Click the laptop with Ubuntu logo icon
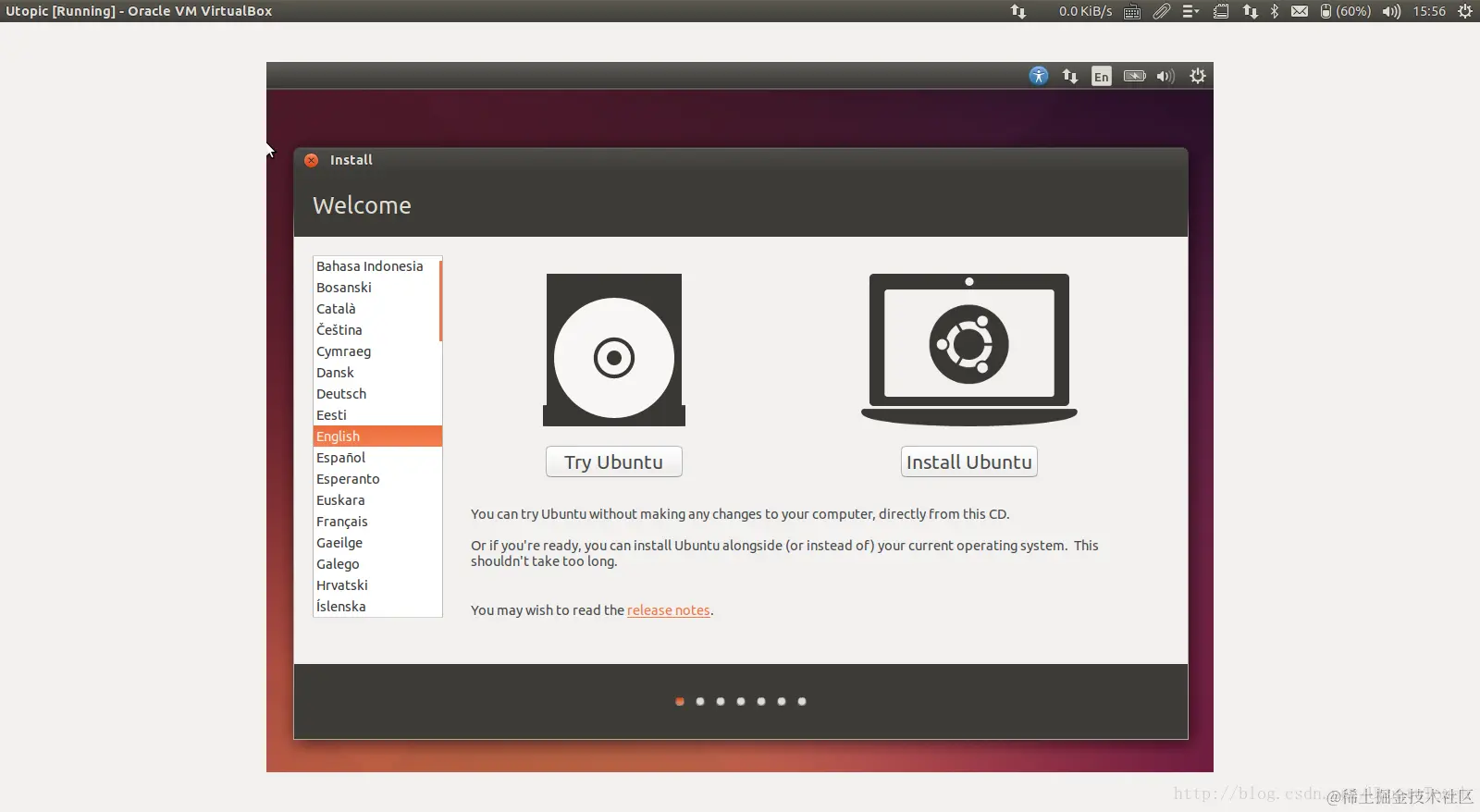This screenshot has width=1480, height=812. click(x=969, y=350)
